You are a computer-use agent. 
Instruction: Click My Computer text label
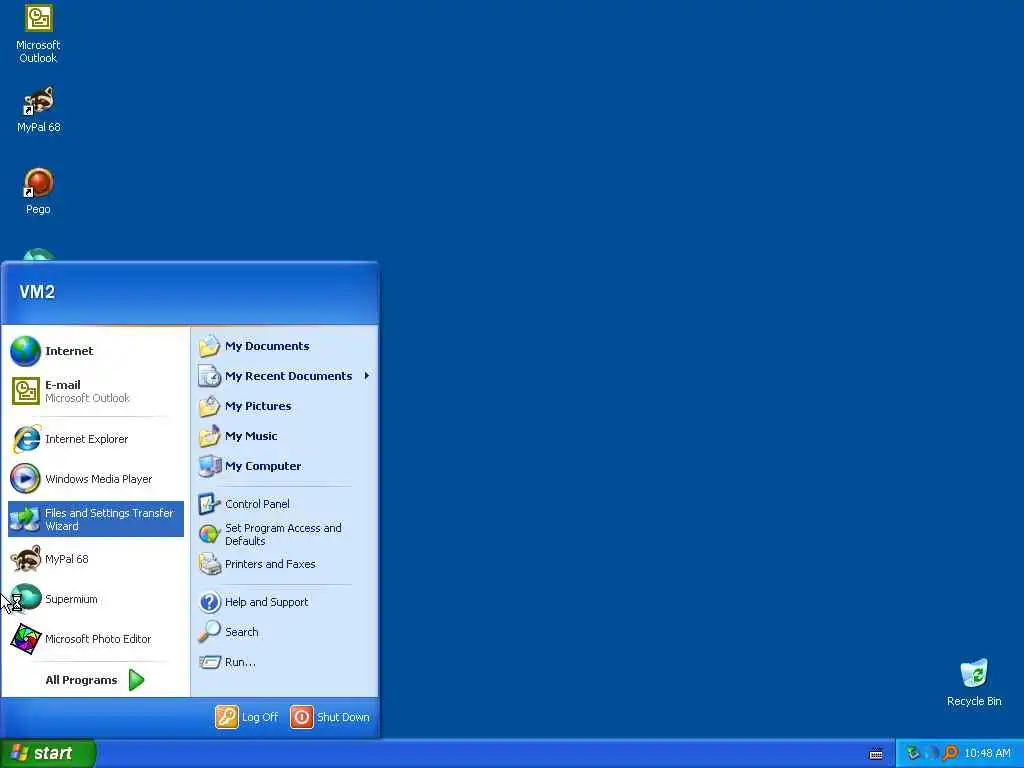[x=263, y=466]
